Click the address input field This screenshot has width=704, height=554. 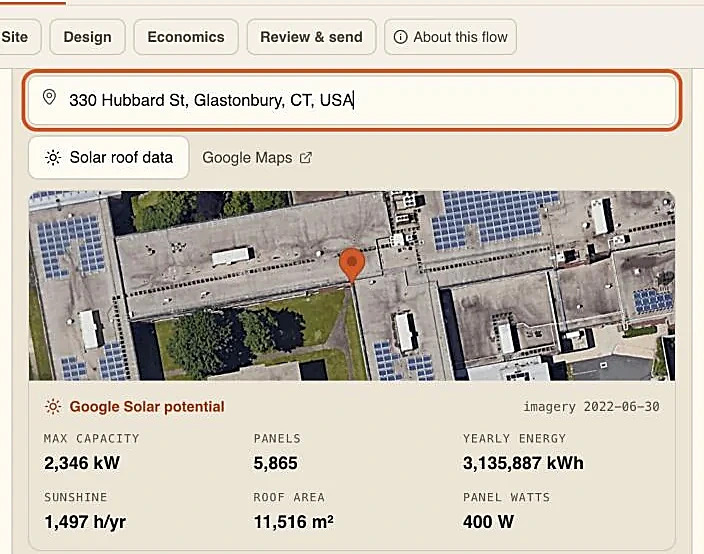point(352,100)
